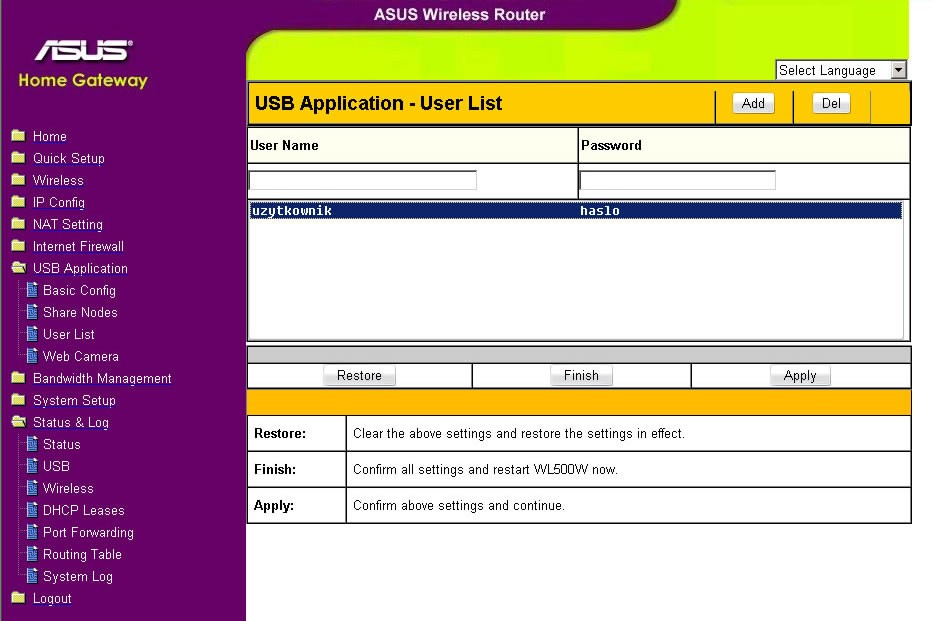Open the Home link
The image size is (933, 621).
(50, 136)
